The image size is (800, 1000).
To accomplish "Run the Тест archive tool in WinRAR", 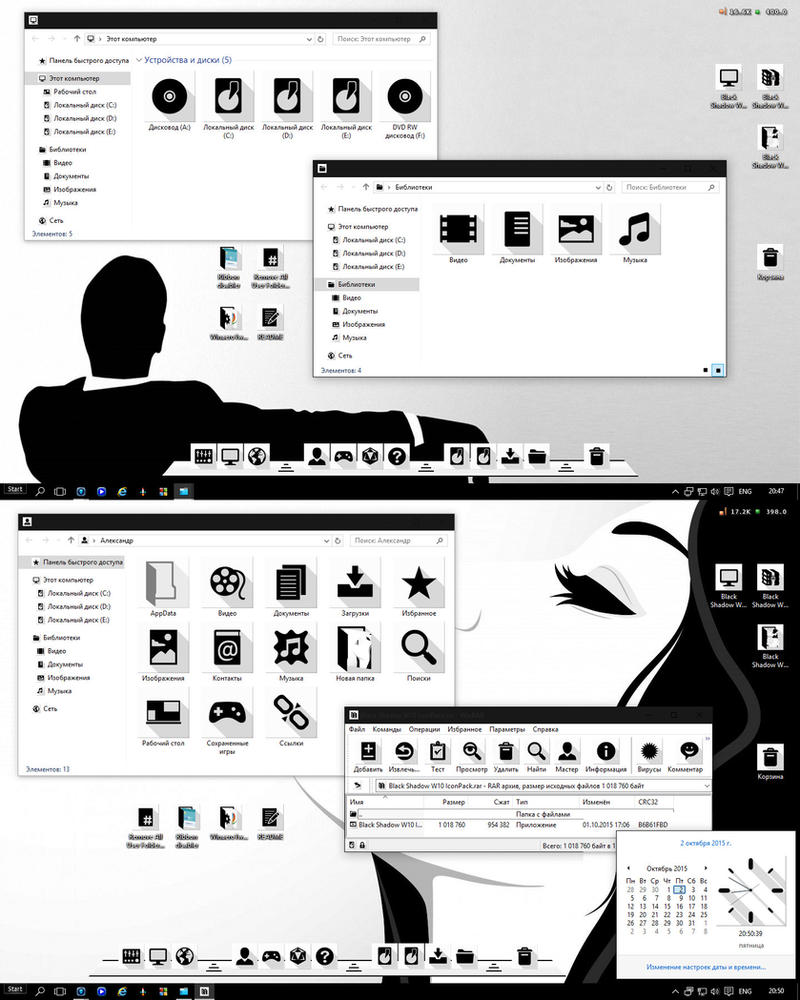I will click(x=437, y=755).
